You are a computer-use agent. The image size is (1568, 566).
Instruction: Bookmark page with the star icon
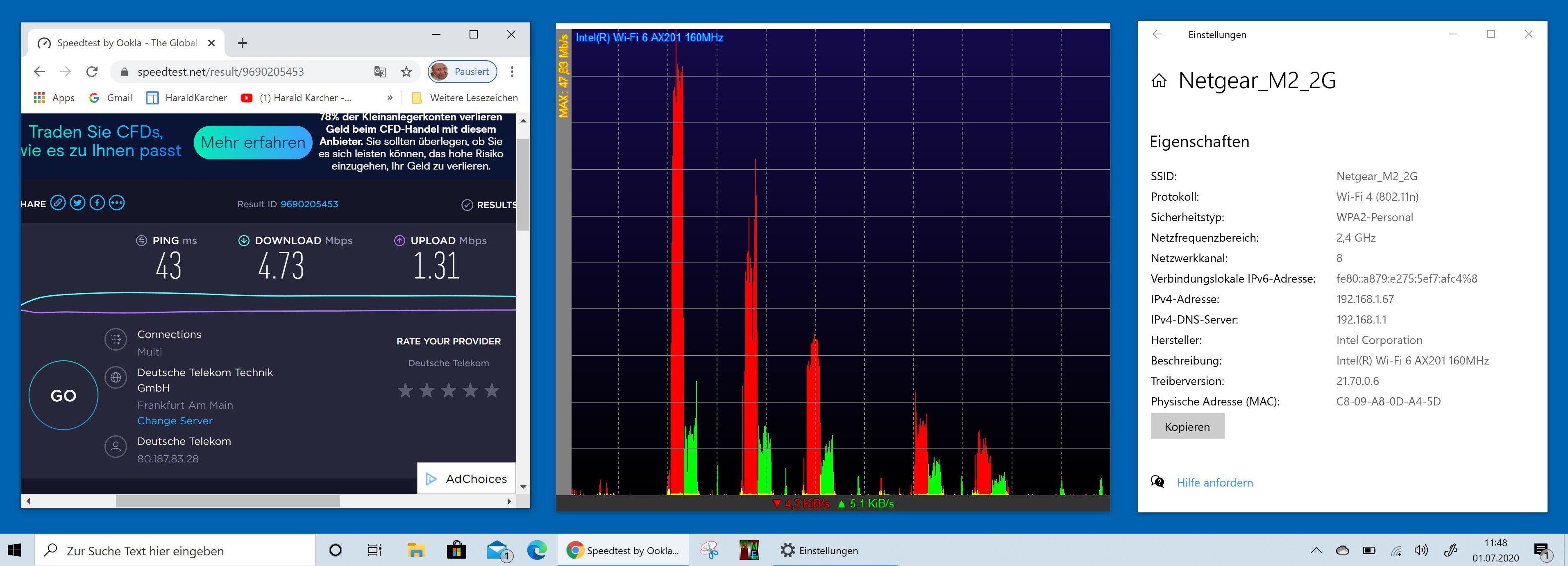pos(406,72)
